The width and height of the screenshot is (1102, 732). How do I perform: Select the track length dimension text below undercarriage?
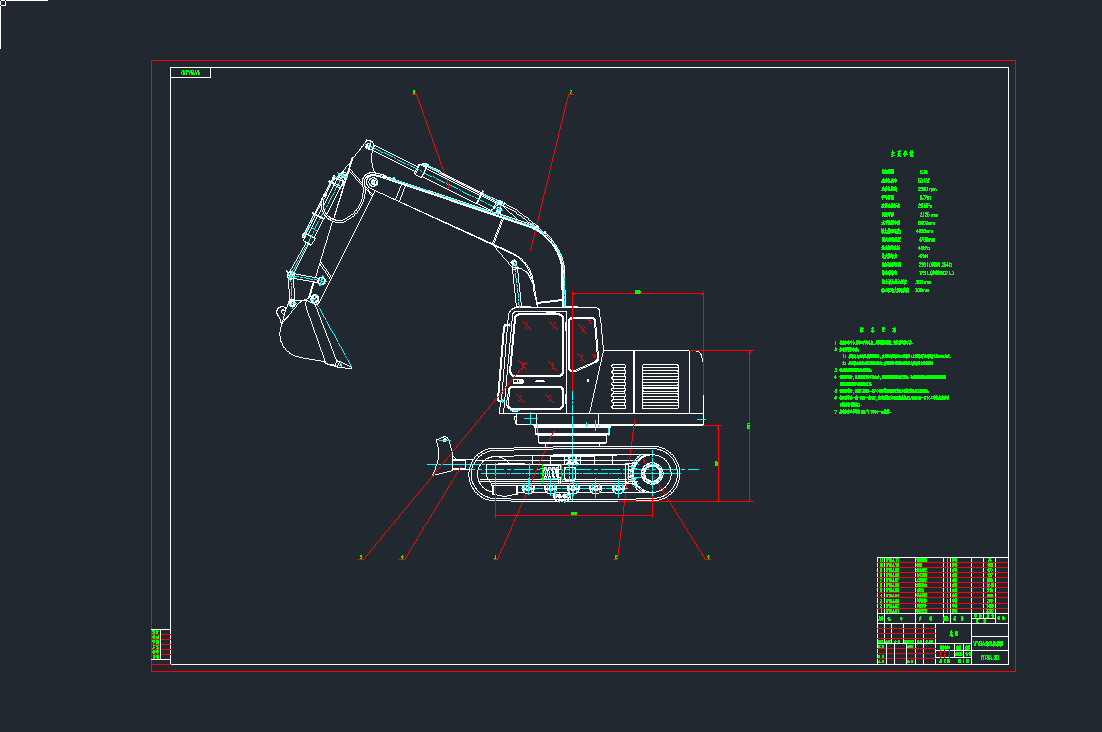573,514
